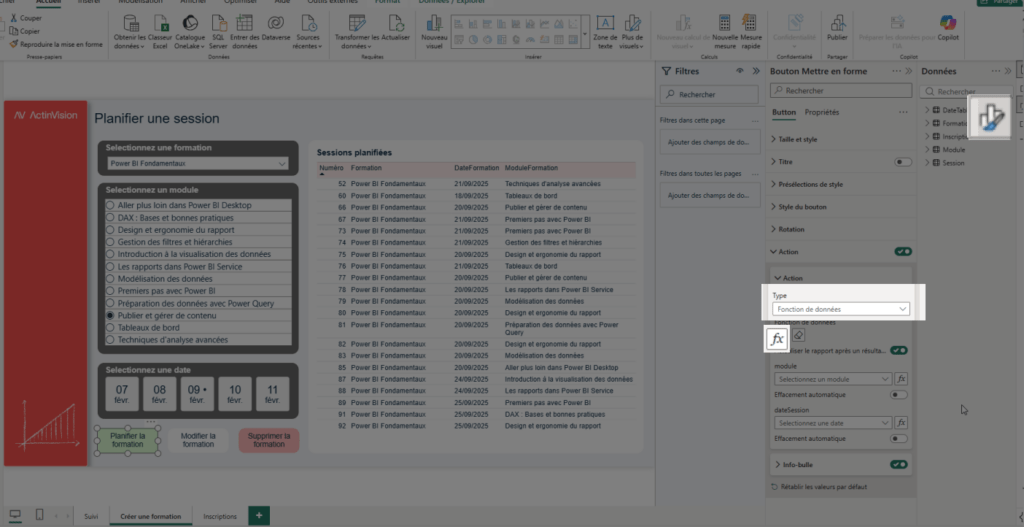
Task: Open the Type dropdown Fonction de données
Action: pos(840,310)
